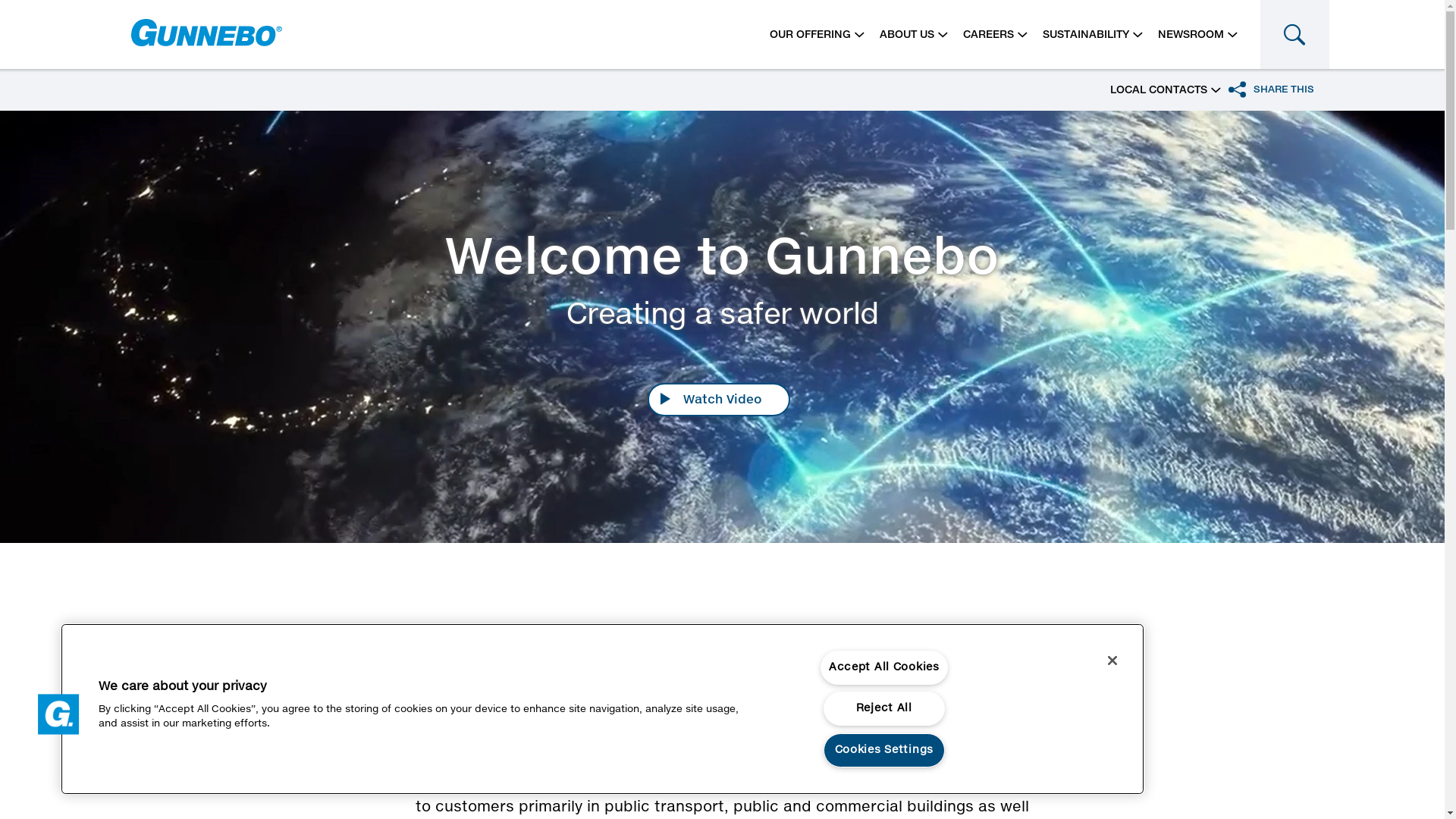Open the Sustainability menu

(x=1085, y=35)
